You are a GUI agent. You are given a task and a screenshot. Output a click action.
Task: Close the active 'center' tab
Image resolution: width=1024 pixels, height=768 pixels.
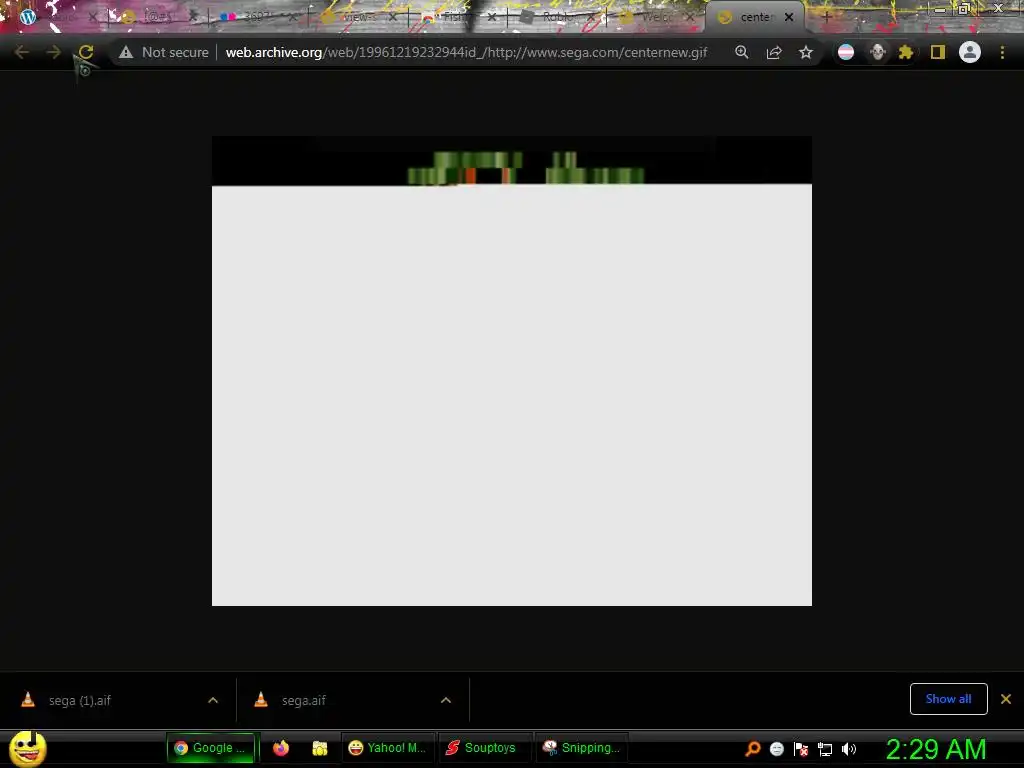(789, 18)
